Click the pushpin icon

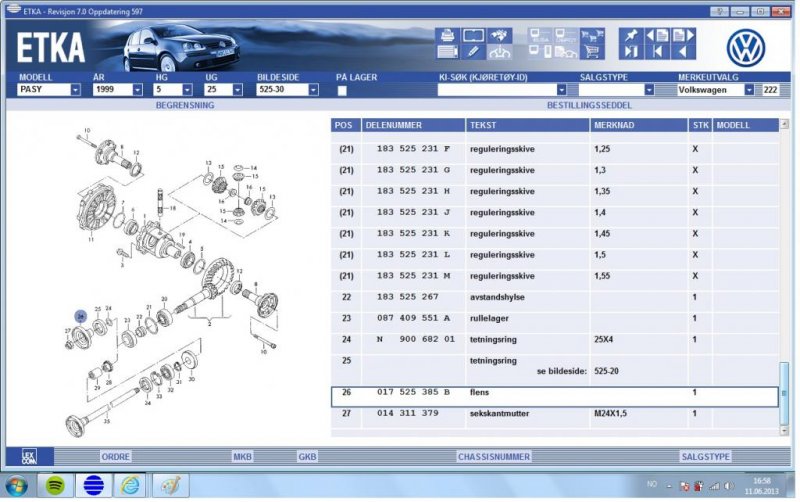point(630,36)
